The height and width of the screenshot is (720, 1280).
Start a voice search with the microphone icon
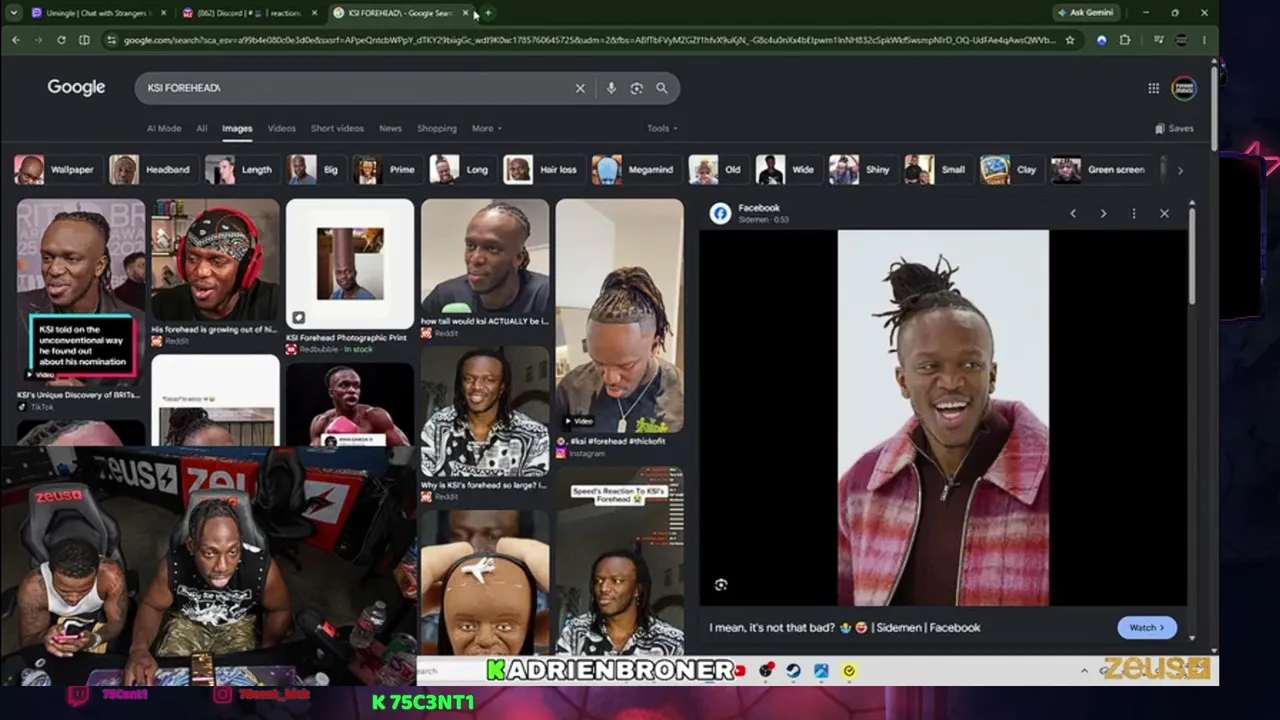point(611,88)
